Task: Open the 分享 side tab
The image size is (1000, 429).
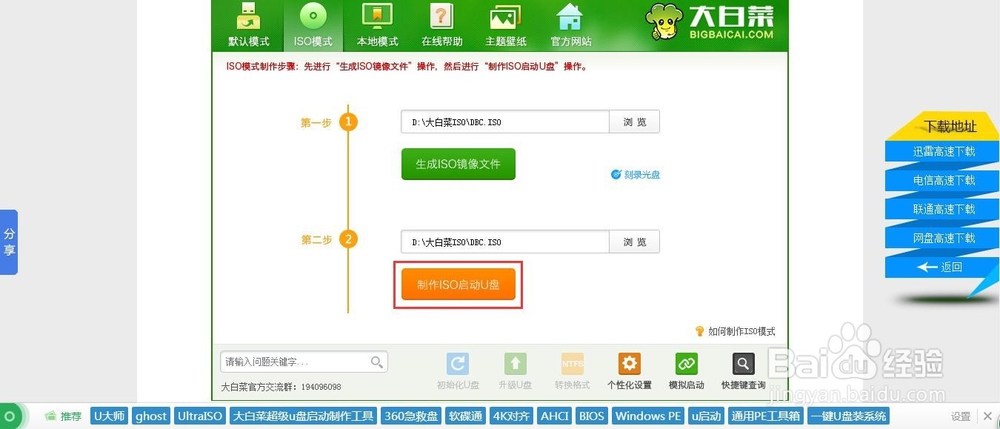Action: (x=9, y=242)
